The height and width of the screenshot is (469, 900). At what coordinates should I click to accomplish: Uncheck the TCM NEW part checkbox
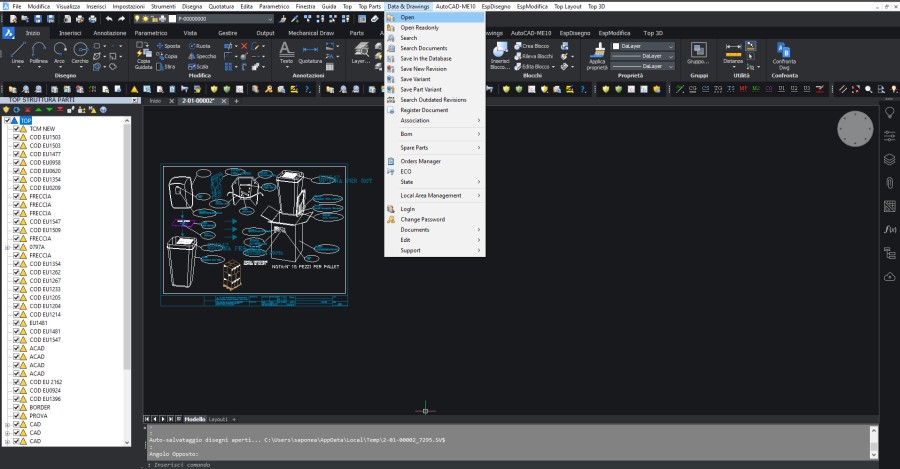[15, 129]
